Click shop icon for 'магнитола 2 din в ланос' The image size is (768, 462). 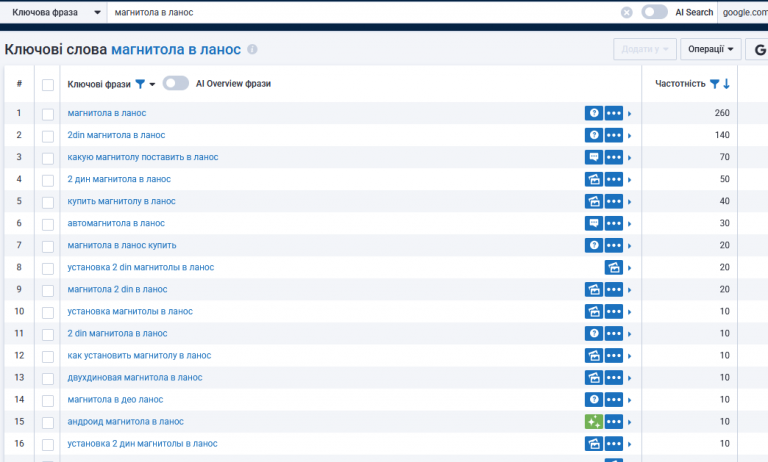click(594, 290)
